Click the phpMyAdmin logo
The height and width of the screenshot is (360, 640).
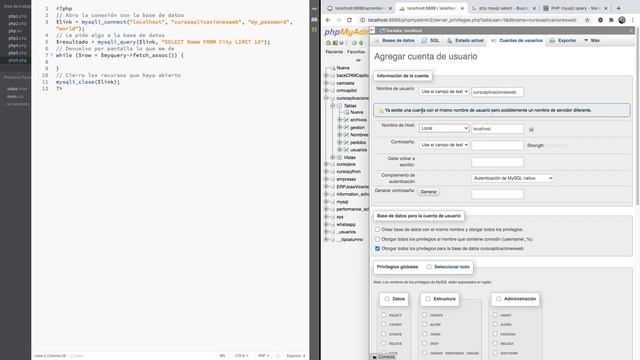click(x=346, y=32)
